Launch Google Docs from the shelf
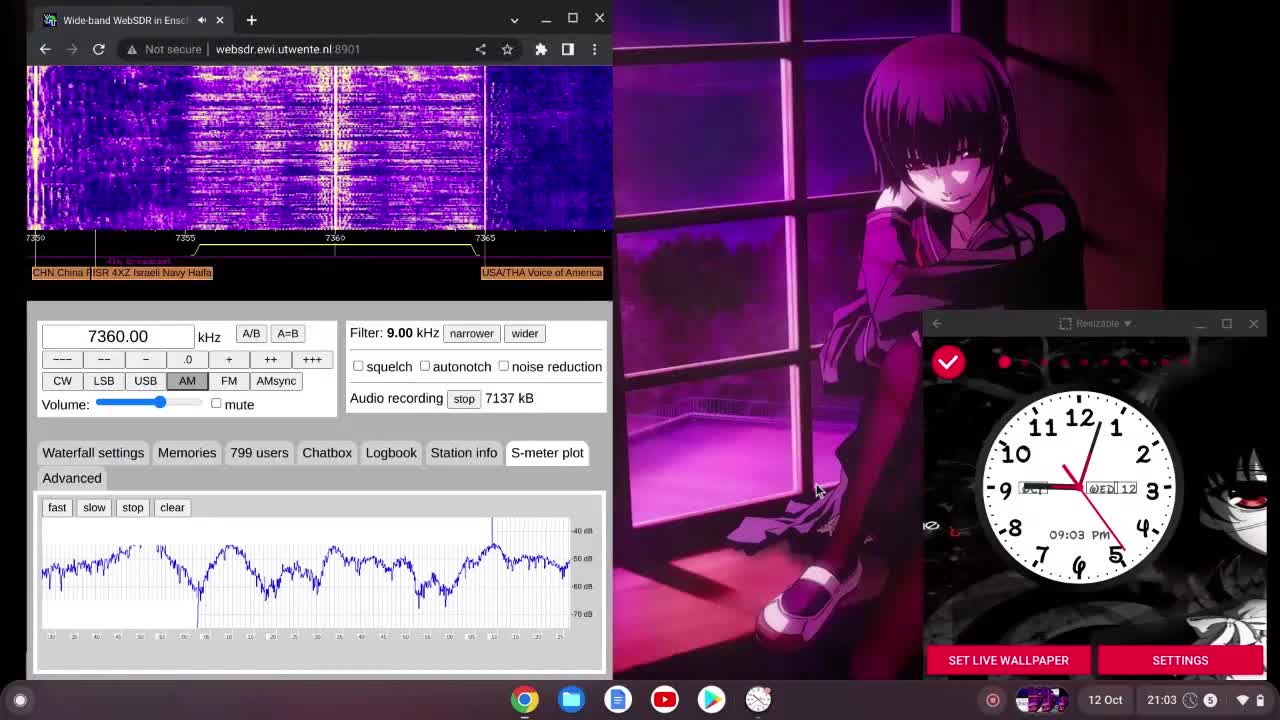 click(618, 700)
